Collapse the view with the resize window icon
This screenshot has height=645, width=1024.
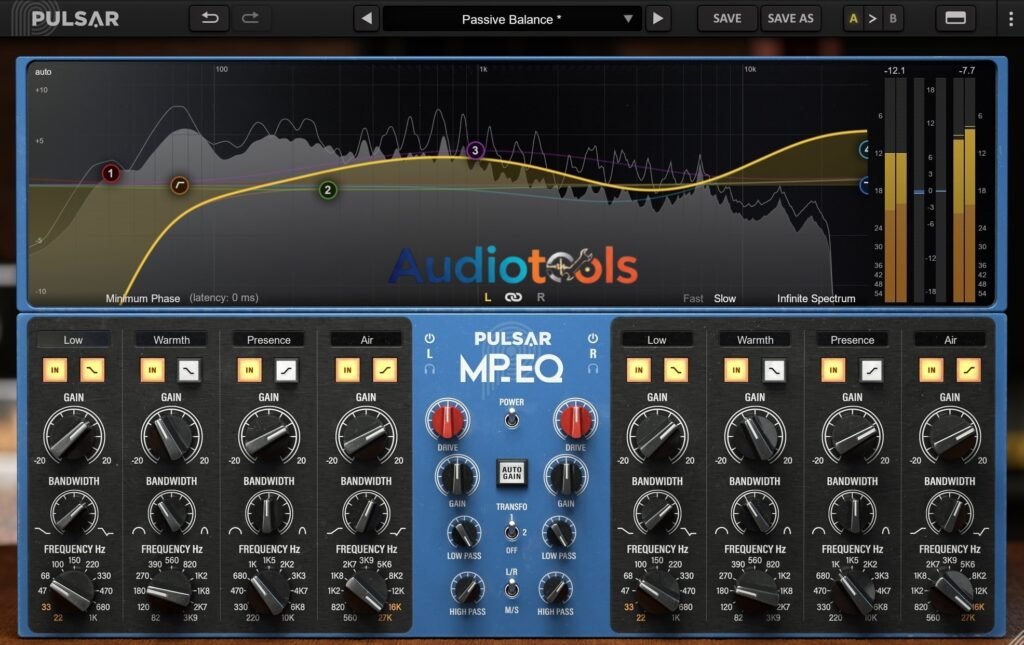coord(955,18)
